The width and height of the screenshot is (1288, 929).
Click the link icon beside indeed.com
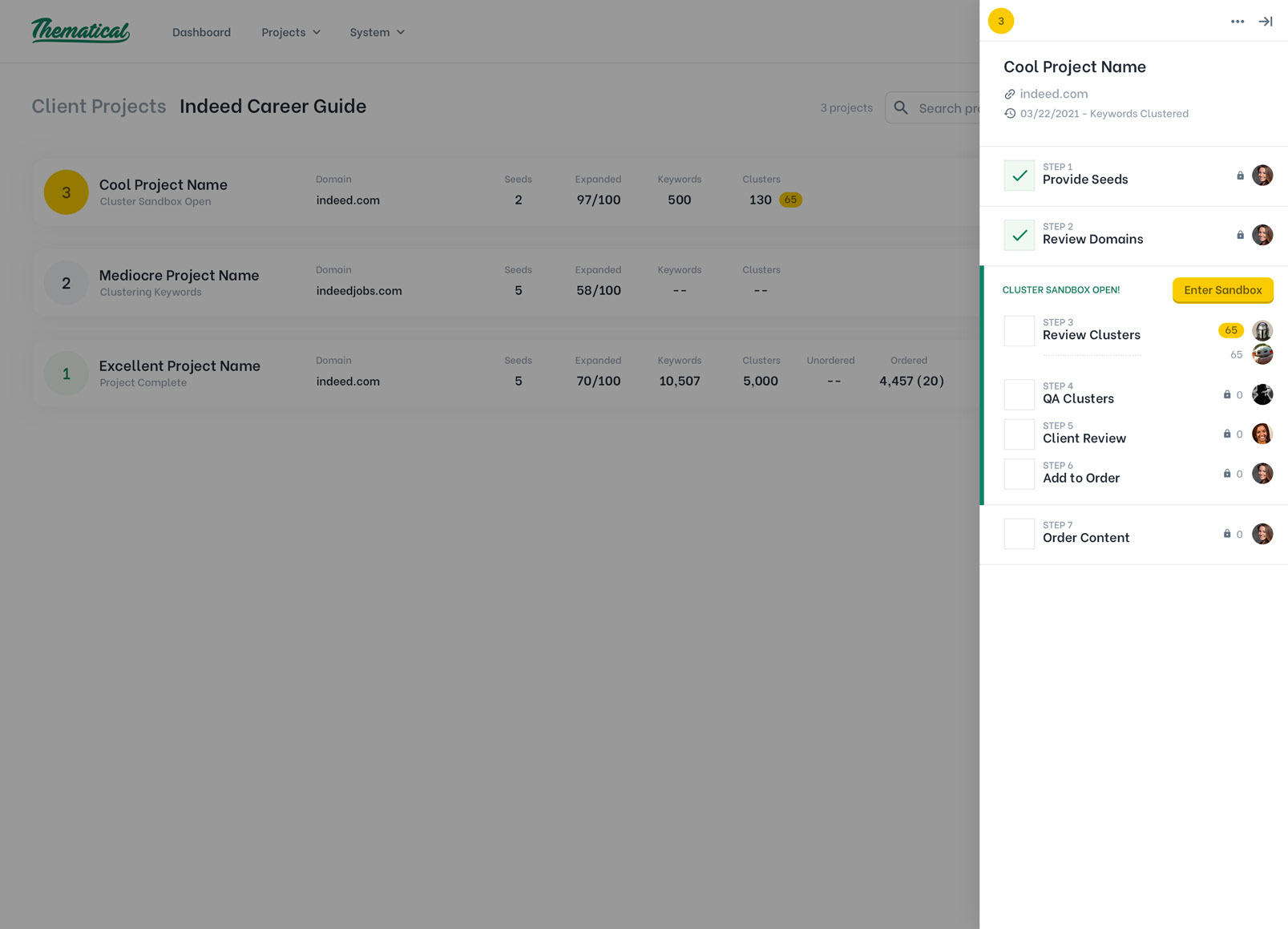click(1010, 95)
